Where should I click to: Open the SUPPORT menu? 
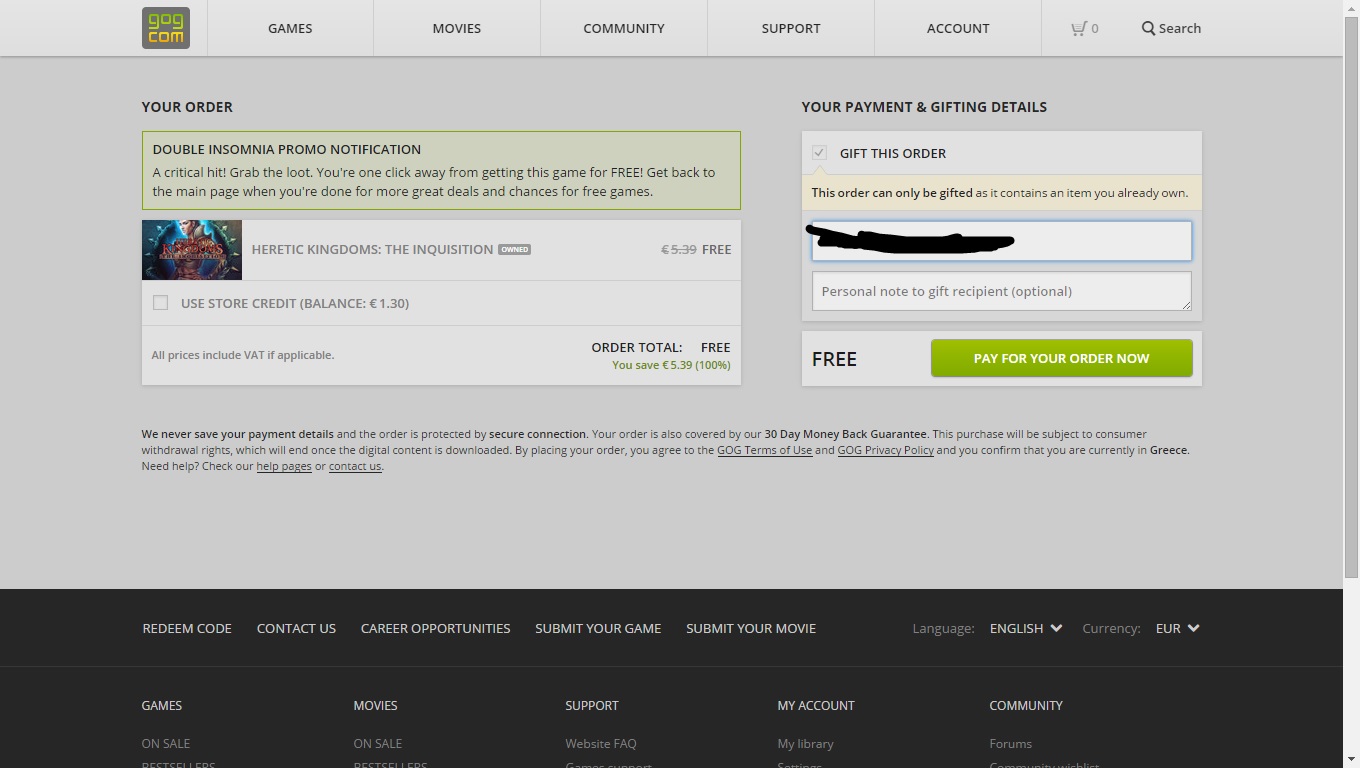point(791,28)
